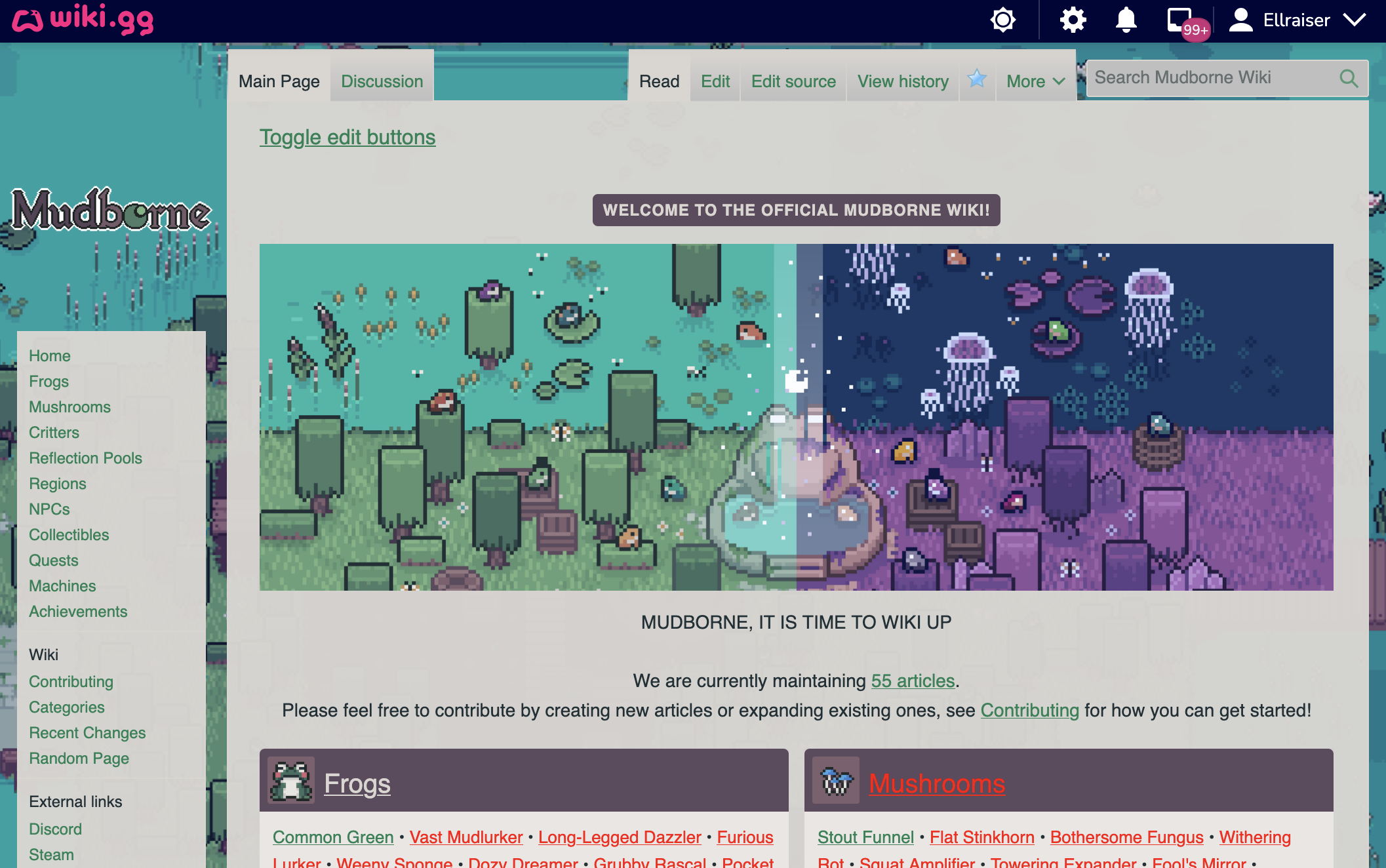Focus the Search Mudborne Wiki field
This screenshot has width=1386, height=868.
click(1213, 78)
